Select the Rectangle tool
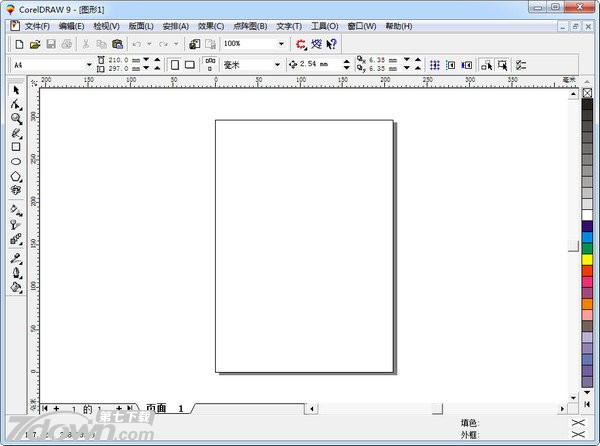The width and height of the screenshot is (600, 446). 16,146
